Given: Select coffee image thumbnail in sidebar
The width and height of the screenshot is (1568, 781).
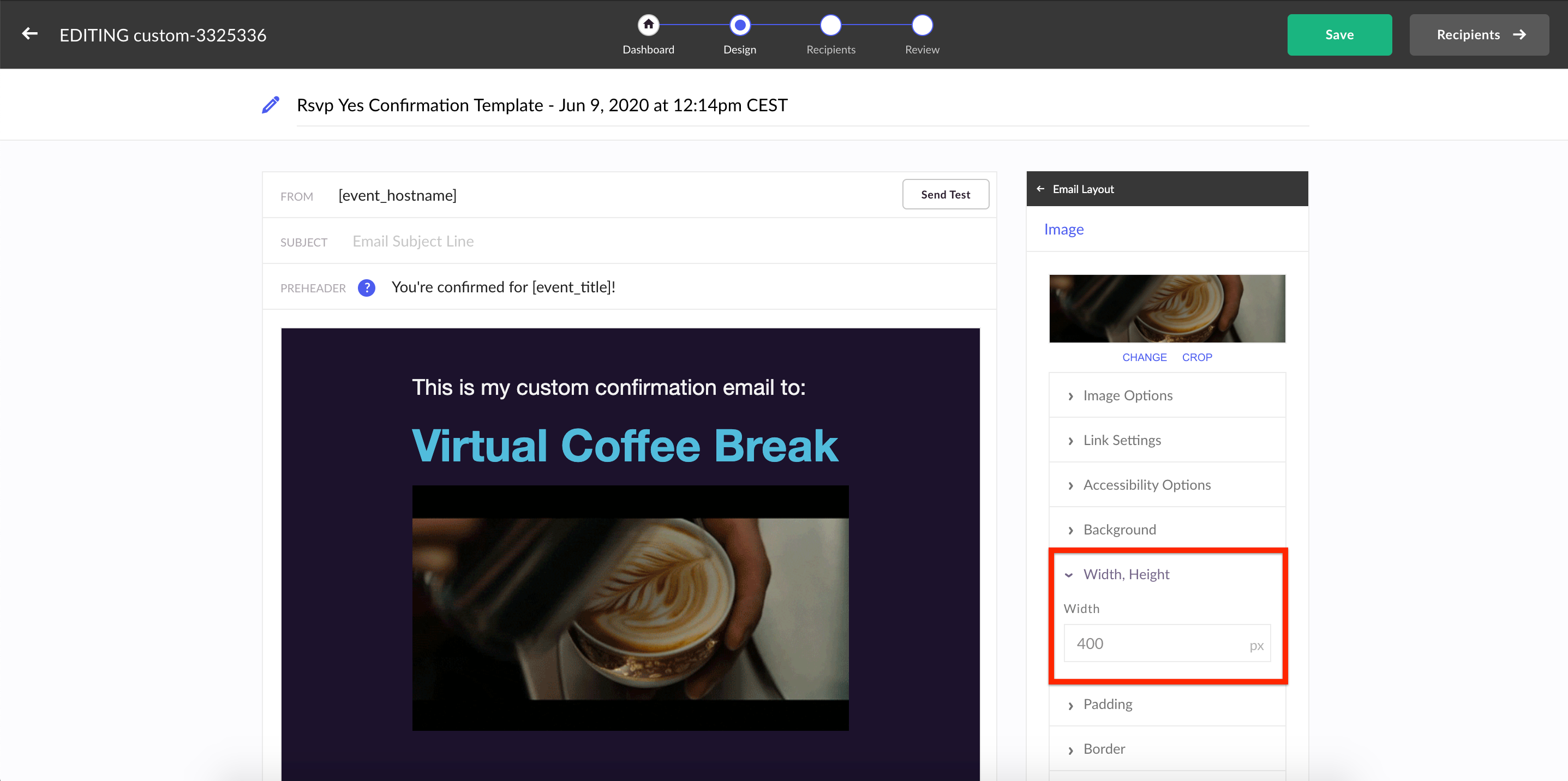Looking at the screenshot, I should click(x=1167, y=308).
